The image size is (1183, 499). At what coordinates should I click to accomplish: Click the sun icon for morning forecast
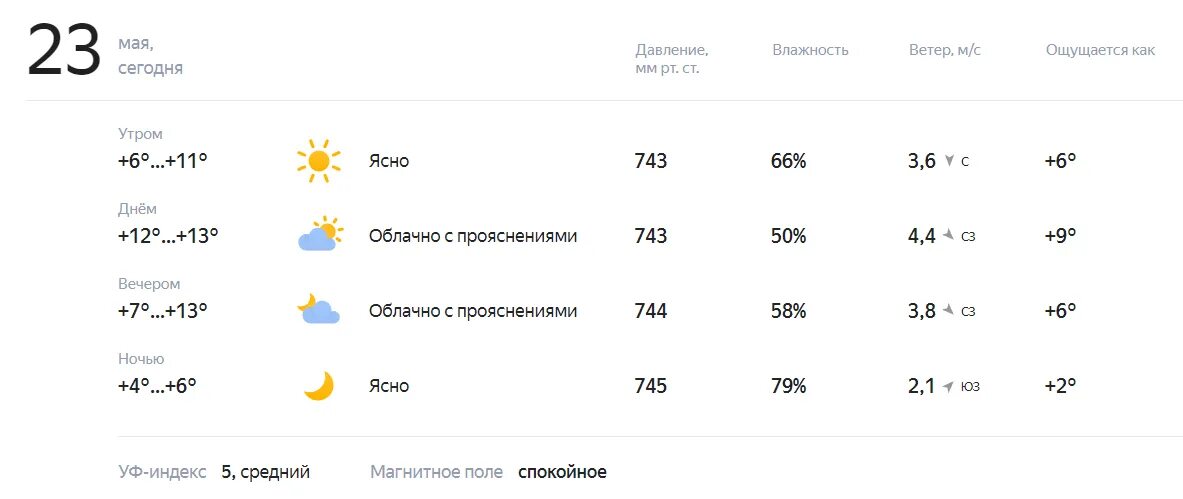click(x=318, y=161)
